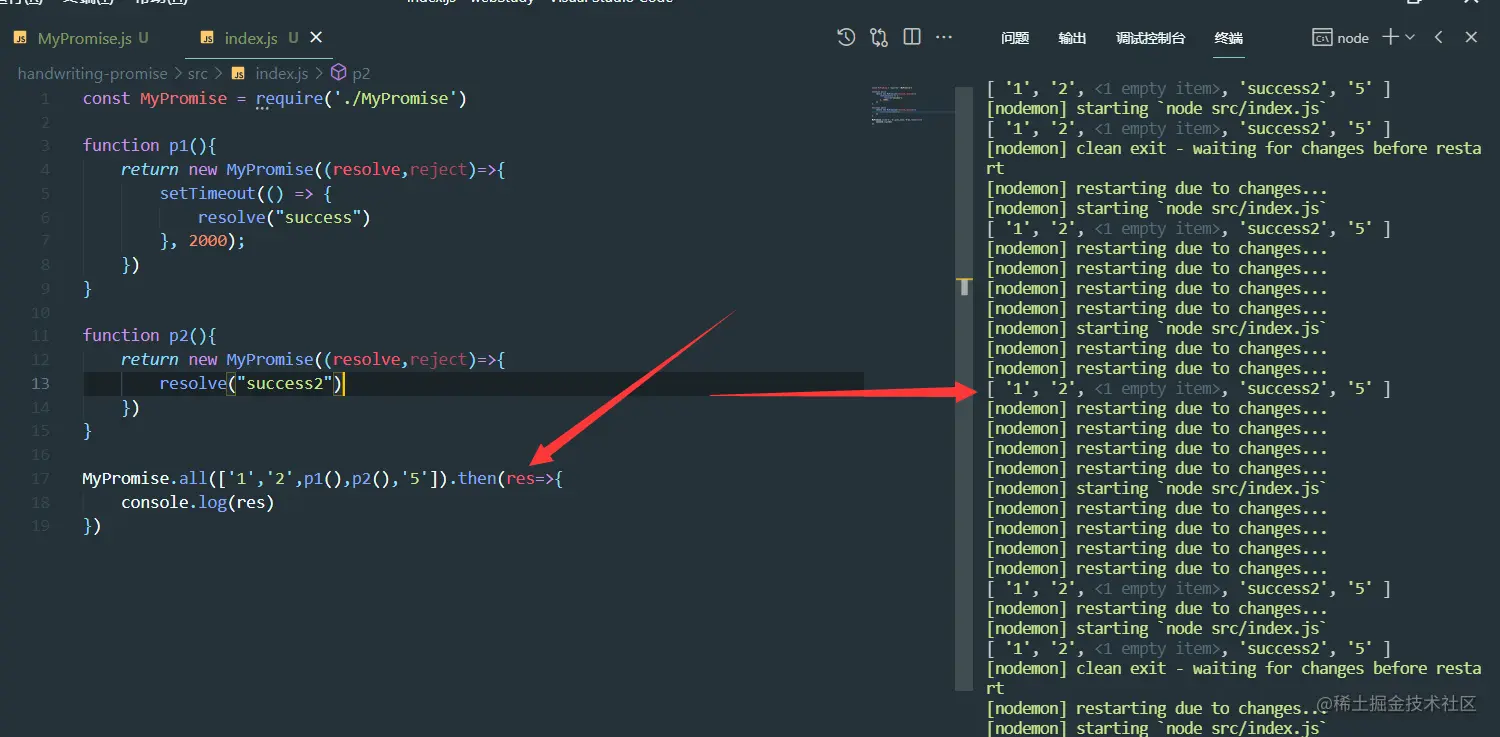This screenshot has height=737, width=1500.
Task: Click line number 19 in the gutter
Action: [40, 525]
